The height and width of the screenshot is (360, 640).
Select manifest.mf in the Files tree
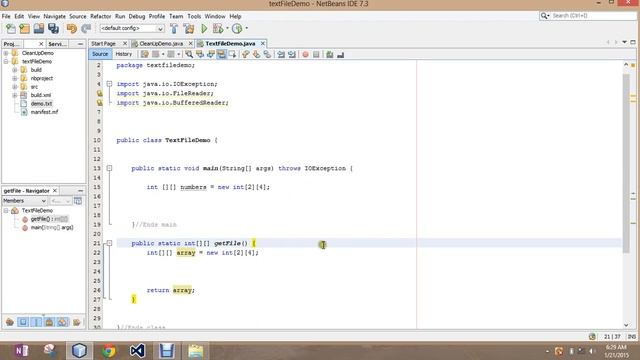click(x=44, y=112)
